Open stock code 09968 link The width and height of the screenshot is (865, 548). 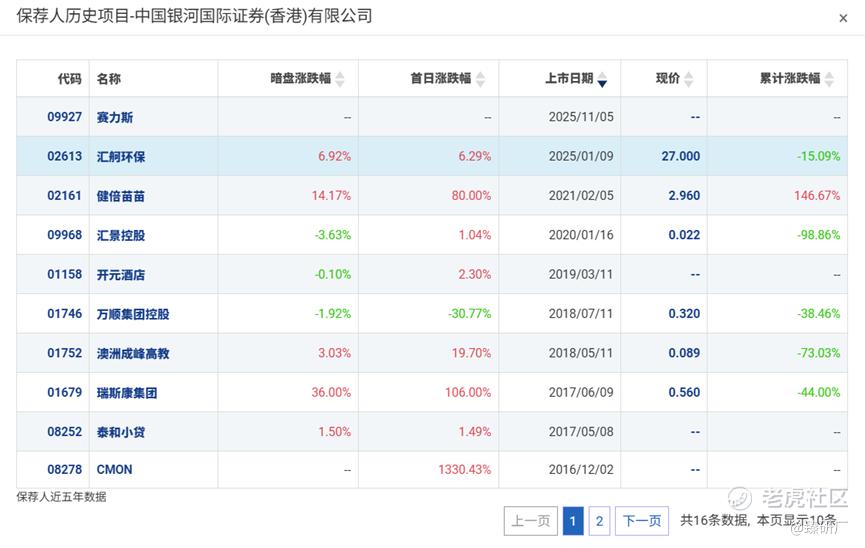[x=64, y=235]
